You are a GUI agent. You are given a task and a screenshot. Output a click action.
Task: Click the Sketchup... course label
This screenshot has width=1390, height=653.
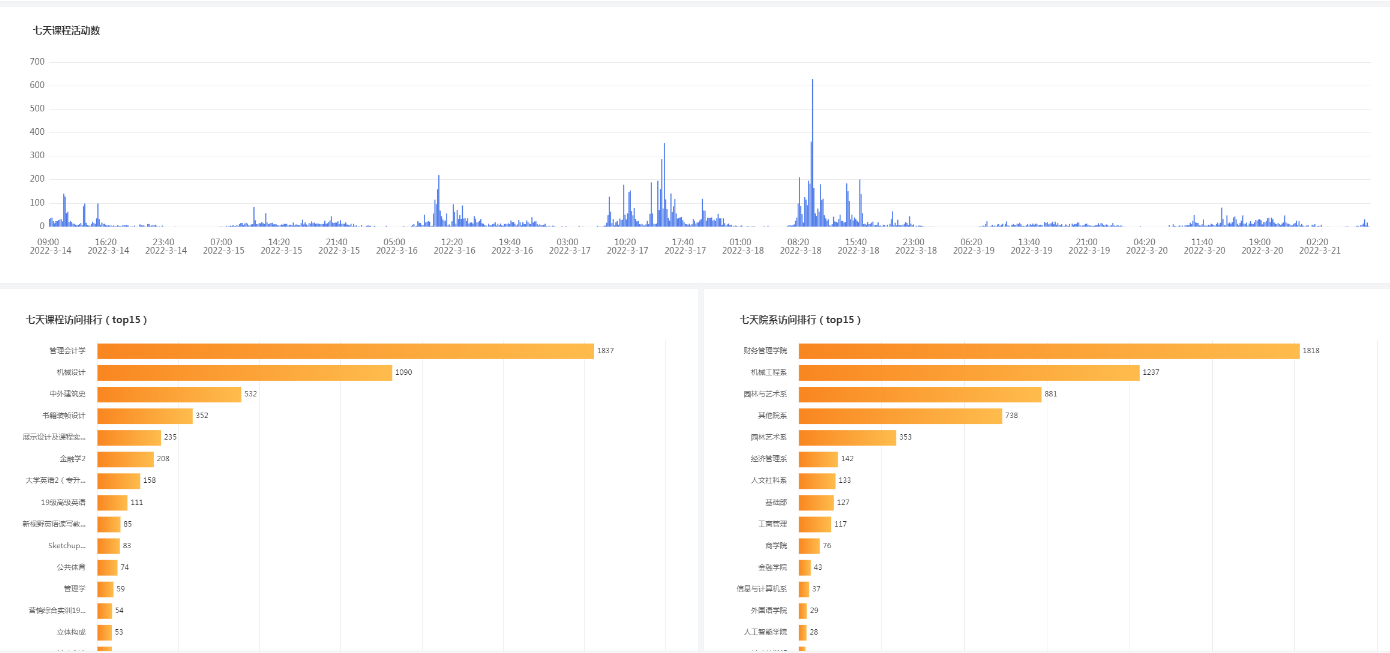[67, 546]
